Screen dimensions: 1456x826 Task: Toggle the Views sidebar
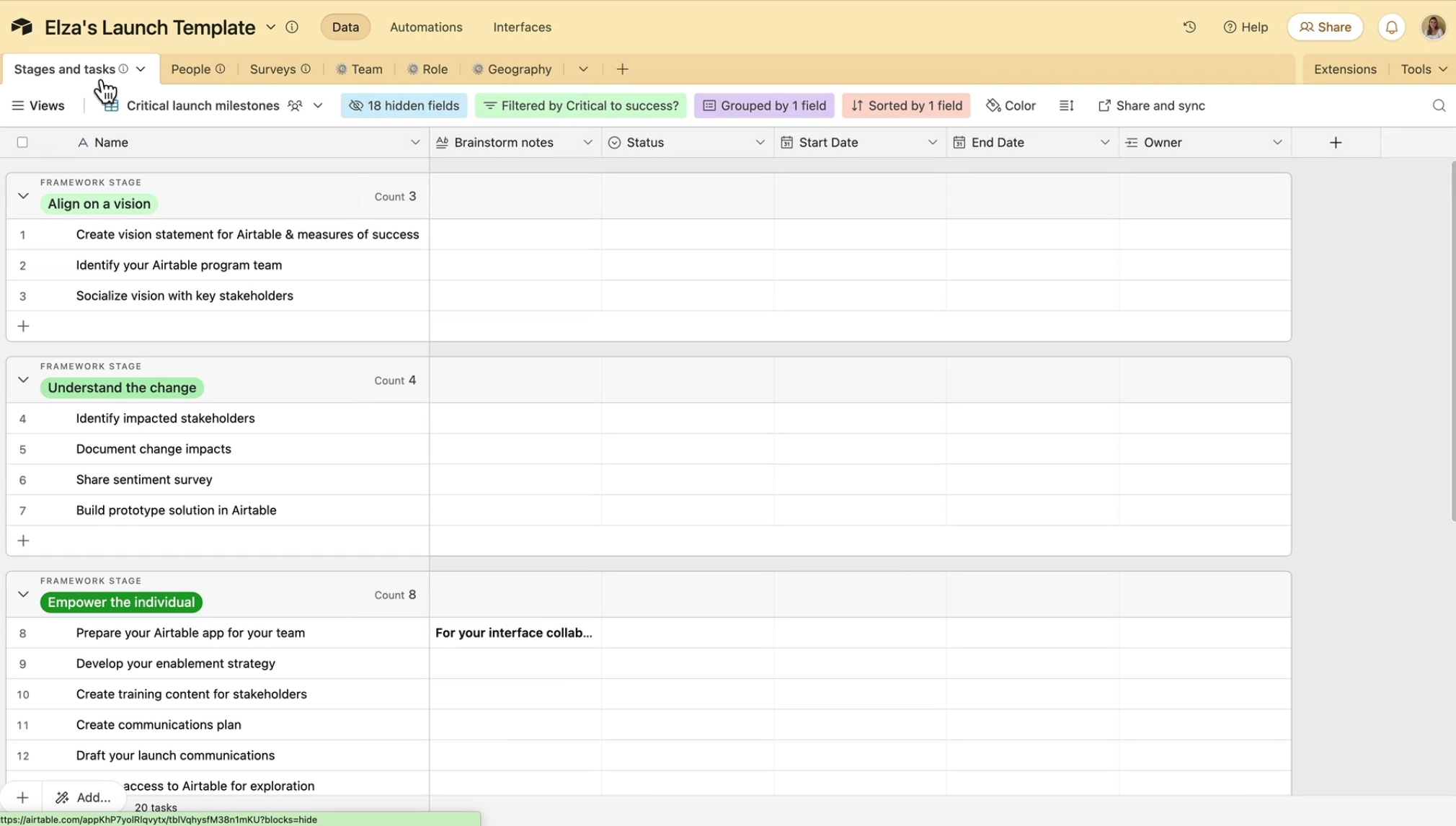[x=38, y=105]
